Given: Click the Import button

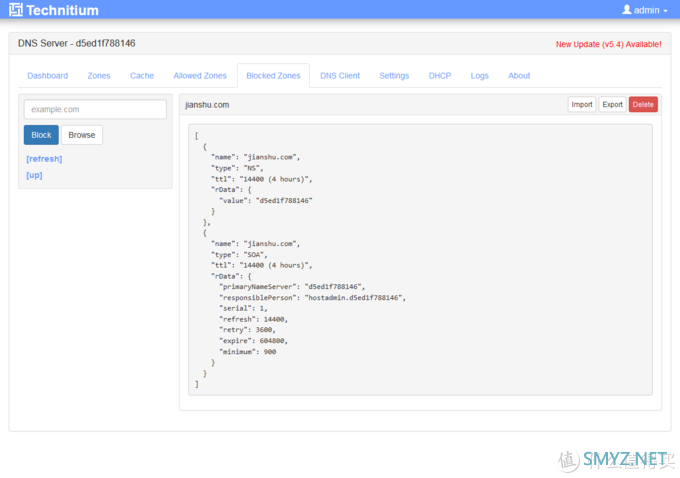Looking at the screenshot, I should [582, 105].
